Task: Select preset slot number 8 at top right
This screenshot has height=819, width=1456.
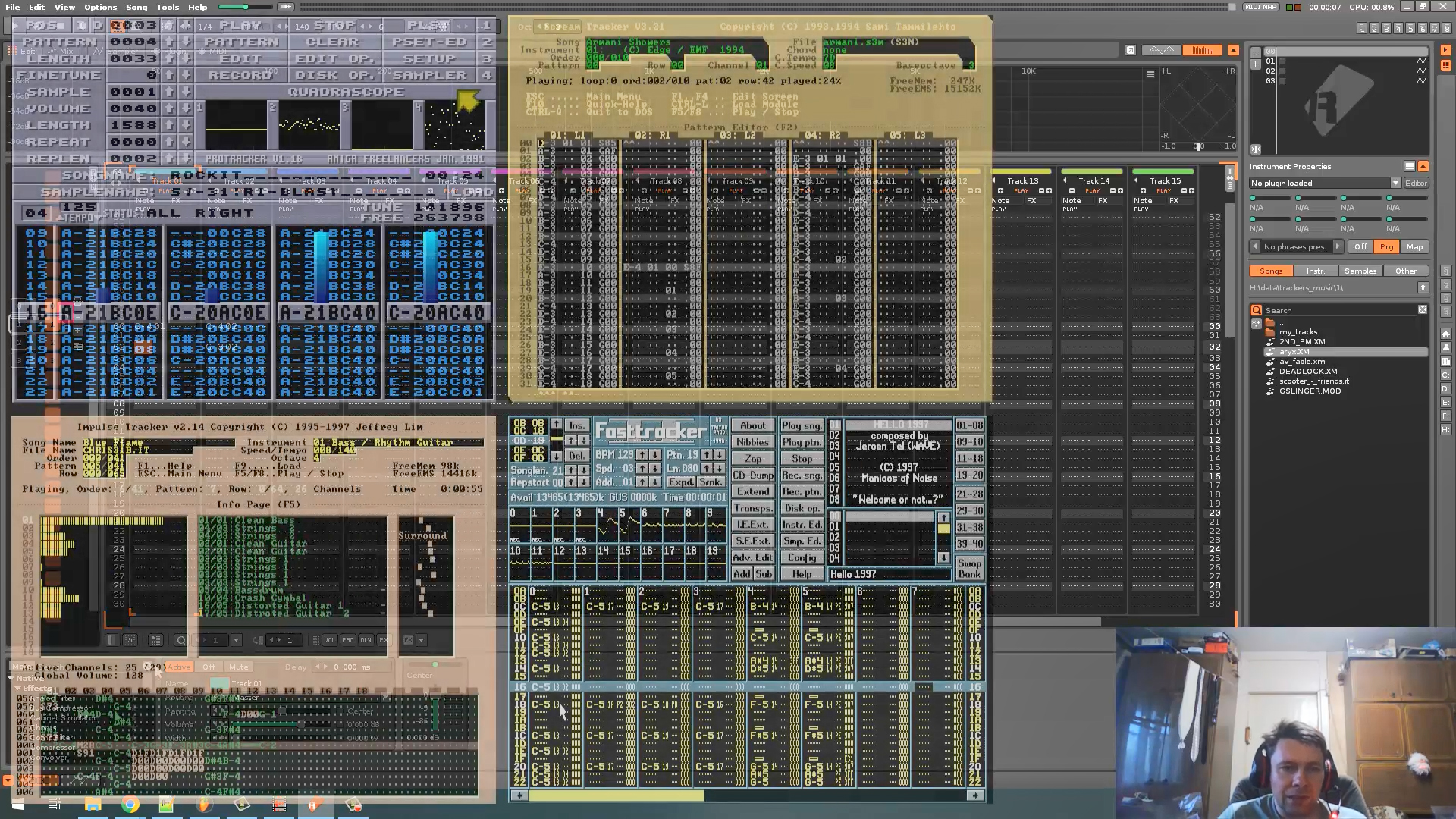Action: pyautogui.click(x=1447, y=28)
